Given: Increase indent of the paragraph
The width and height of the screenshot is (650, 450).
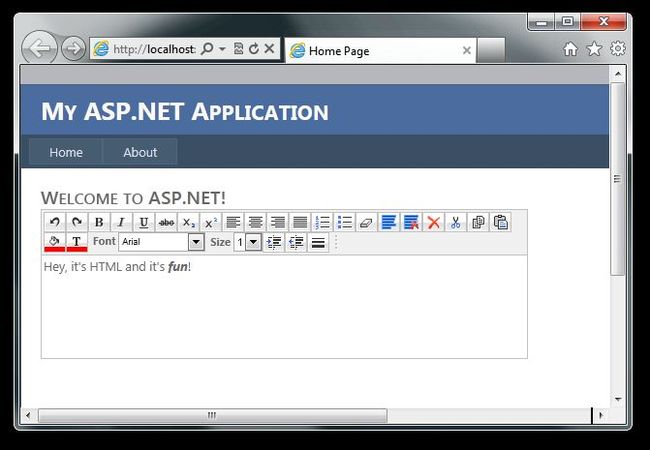Looking at the screenshot, I should [x=274, y=242].
